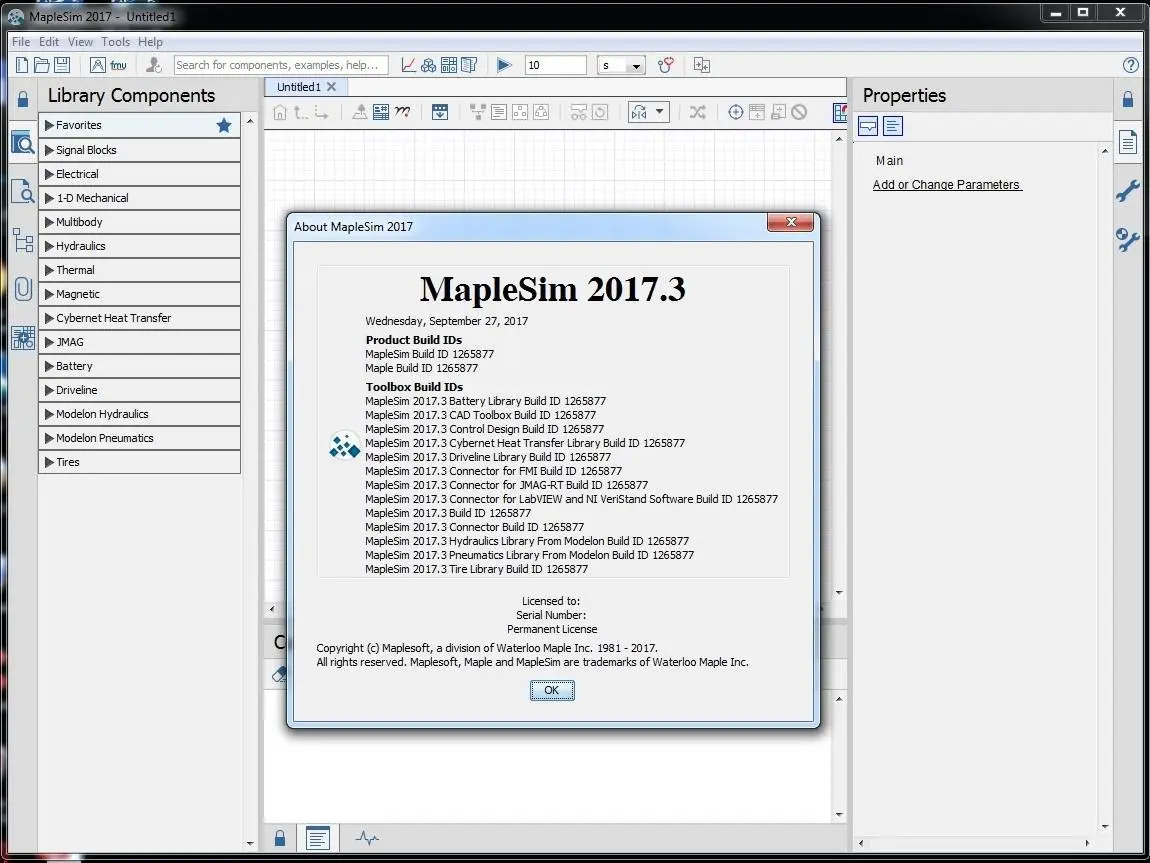Open the book icon in the main toolbar
The height and width of the screenshot is (863, 1150).
click(469, 65)
